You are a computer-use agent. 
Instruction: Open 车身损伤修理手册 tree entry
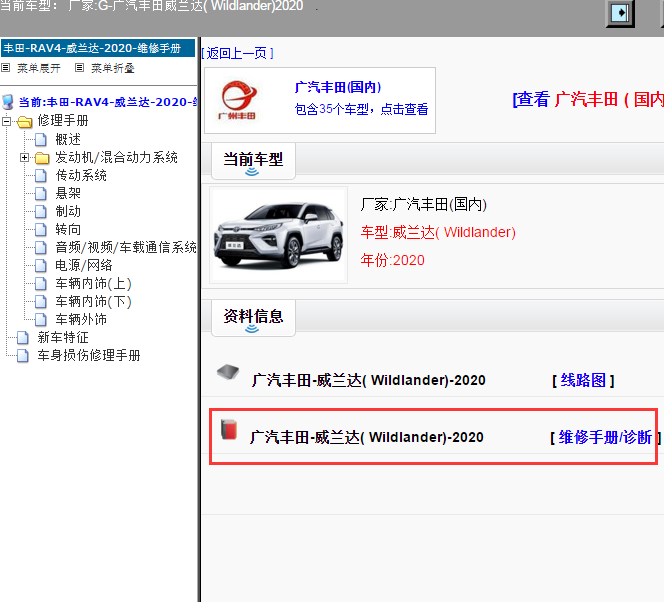click(89, 356)
